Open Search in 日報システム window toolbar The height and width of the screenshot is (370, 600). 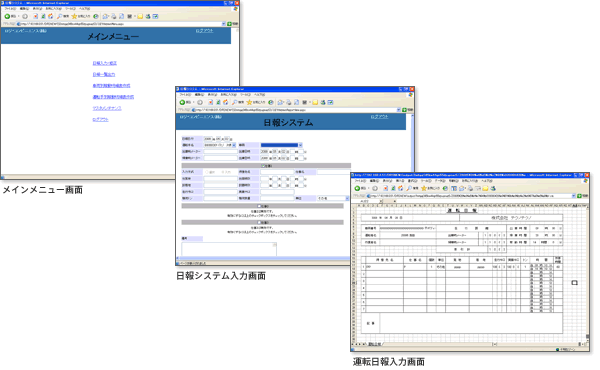(x=238, y=102)
